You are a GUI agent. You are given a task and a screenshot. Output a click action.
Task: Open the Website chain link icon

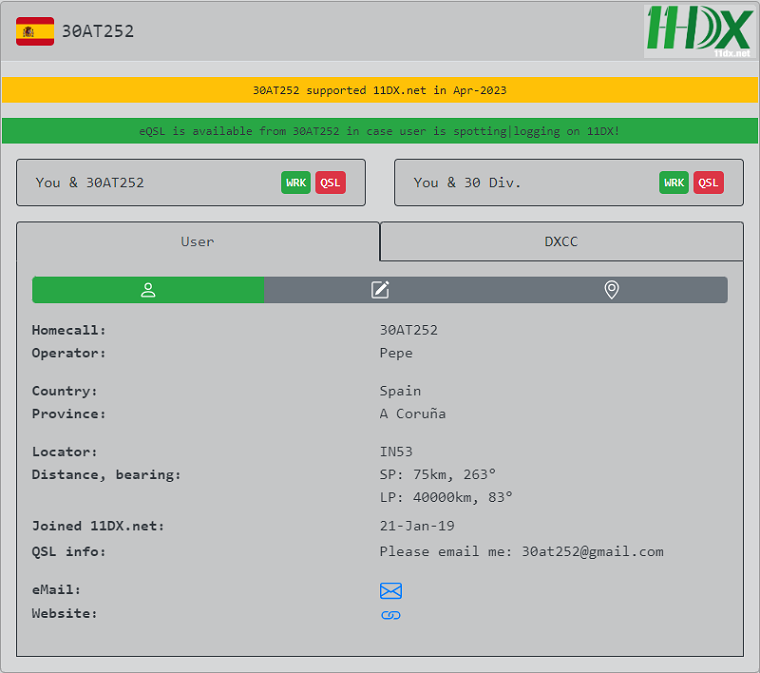click(x=391, y=615)
